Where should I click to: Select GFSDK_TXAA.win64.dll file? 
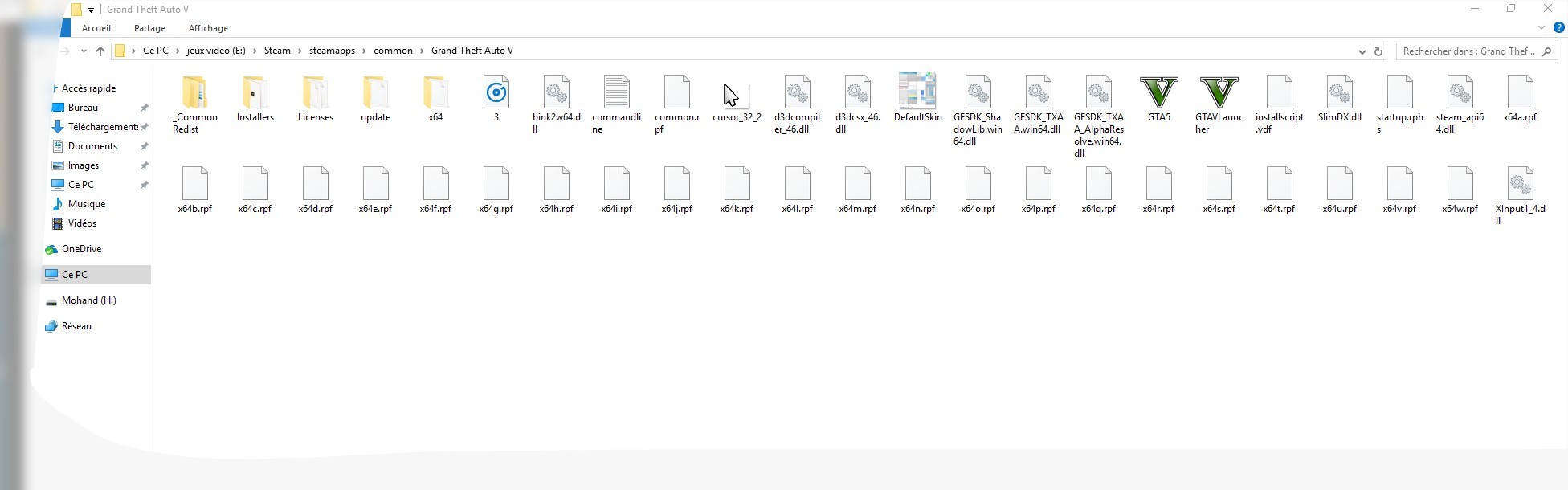[1039, 105]
